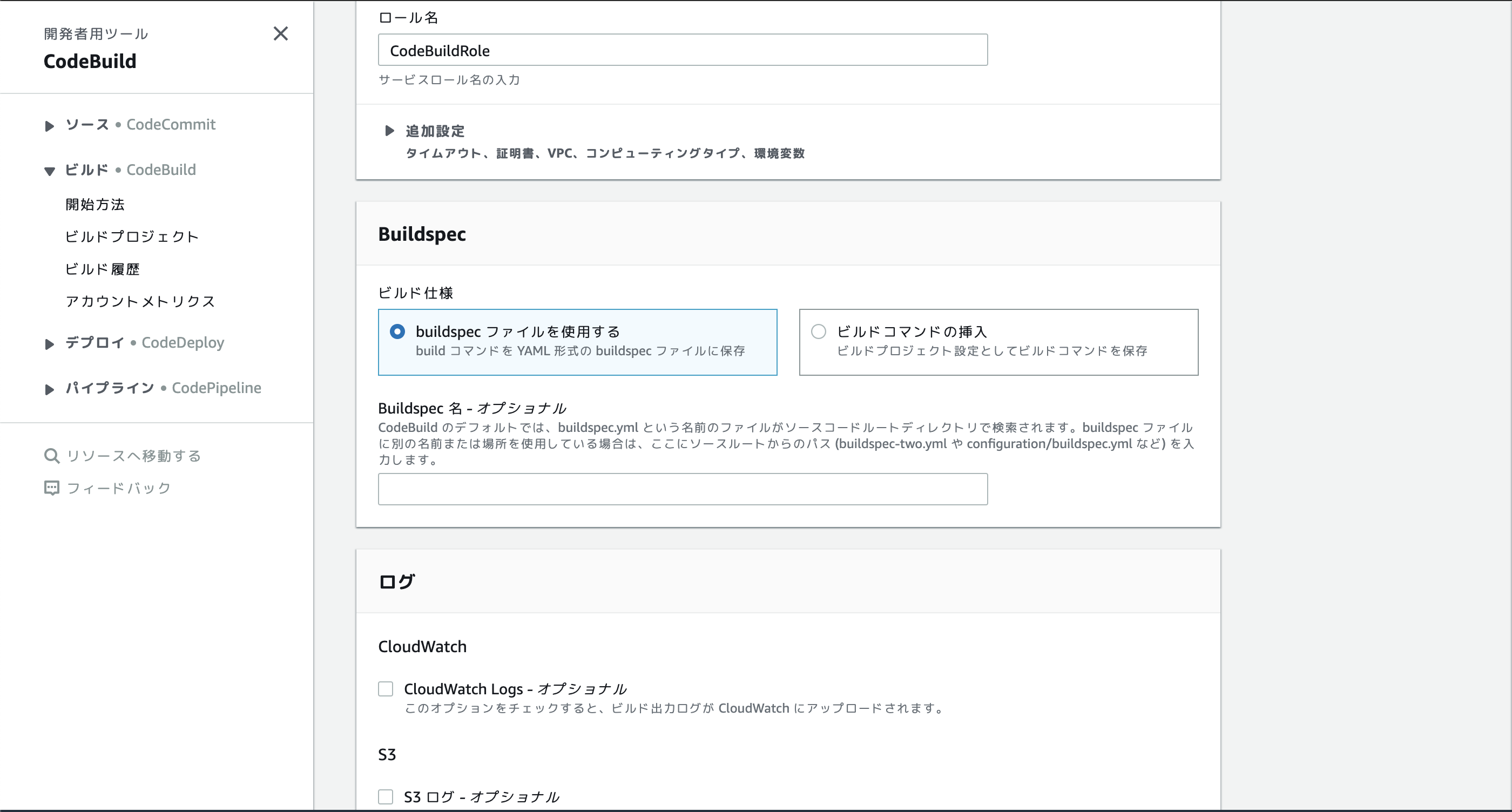Viewport: 1512px width, 812px height.
Task: Close the CodeBuild sidebar panel
Action: tap(281, 33)
